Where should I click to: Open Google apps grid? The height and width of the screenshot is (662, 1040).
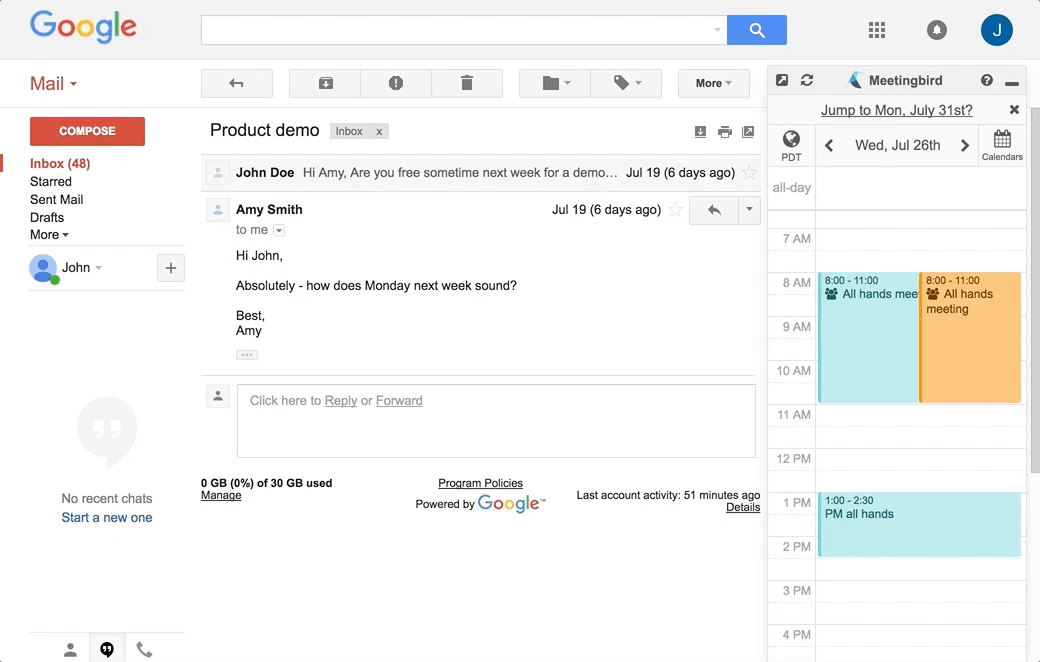click(x=877, y=30)
